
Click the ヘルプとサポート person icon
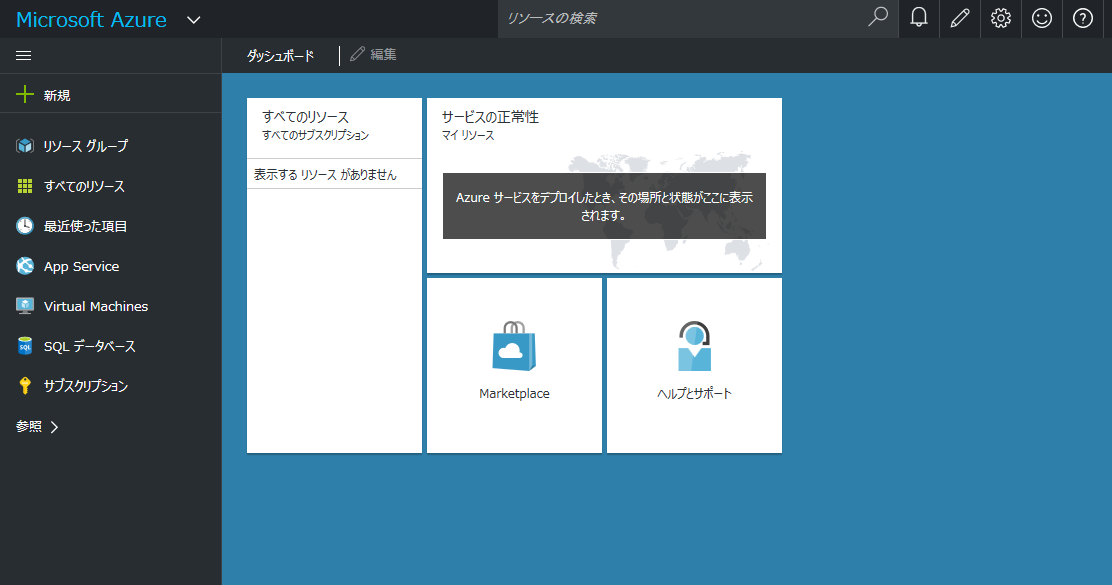coord(694,346)
